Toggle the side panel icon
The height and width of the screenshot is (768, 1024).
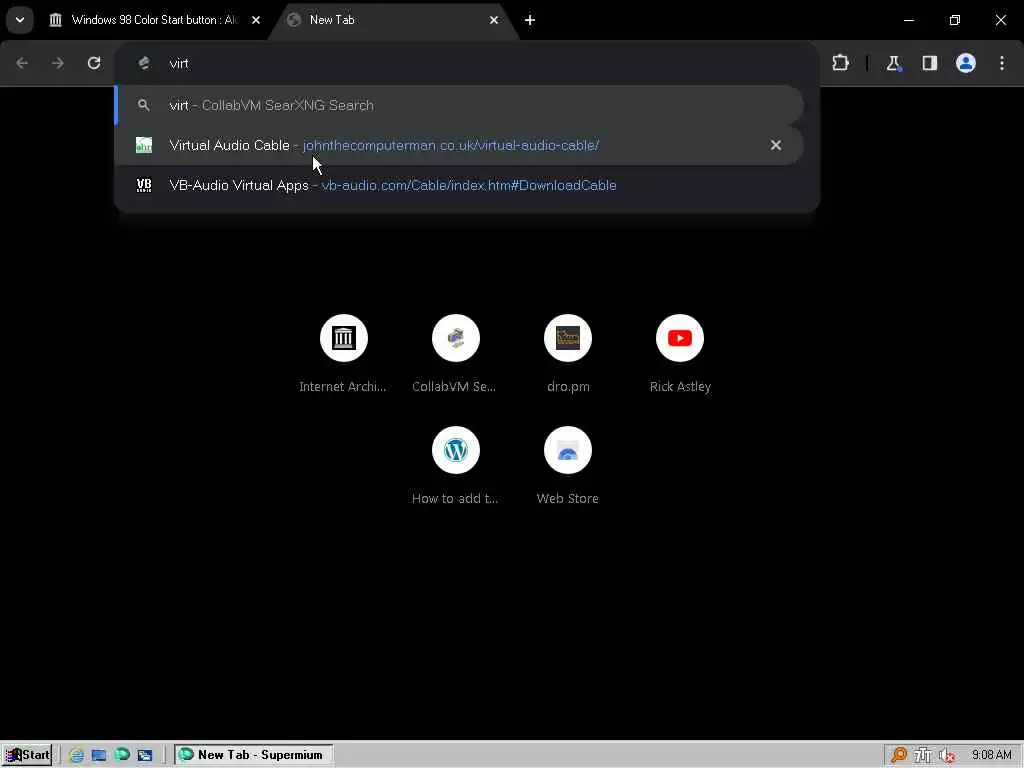pyautogui.click(x=930, y=63)
